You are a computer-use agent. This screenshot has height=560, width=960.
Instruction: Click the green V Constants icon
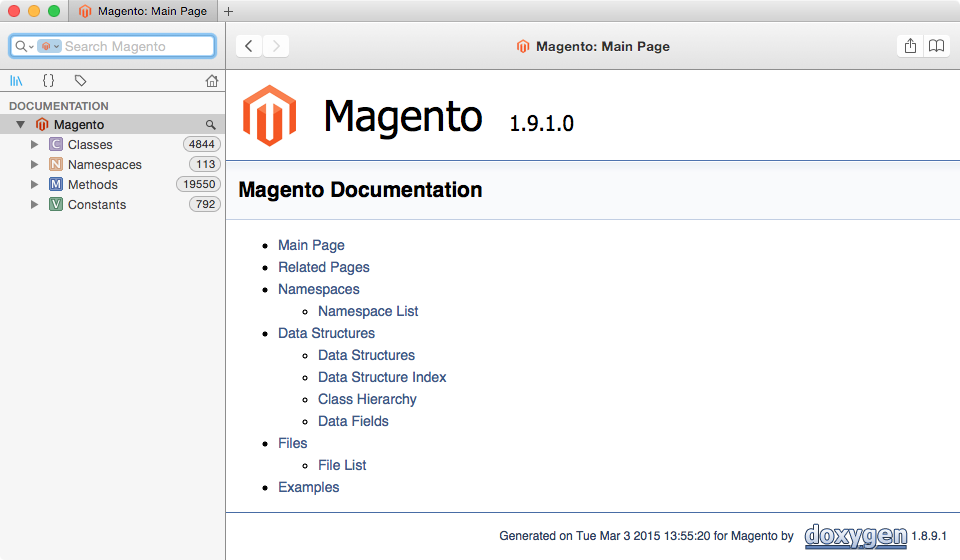click(56, 205)
